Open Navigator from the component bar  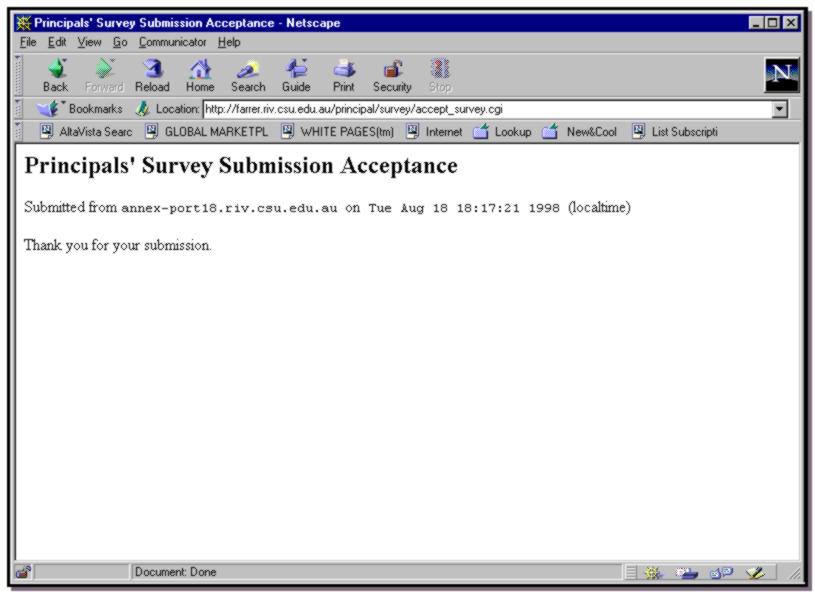653,573
